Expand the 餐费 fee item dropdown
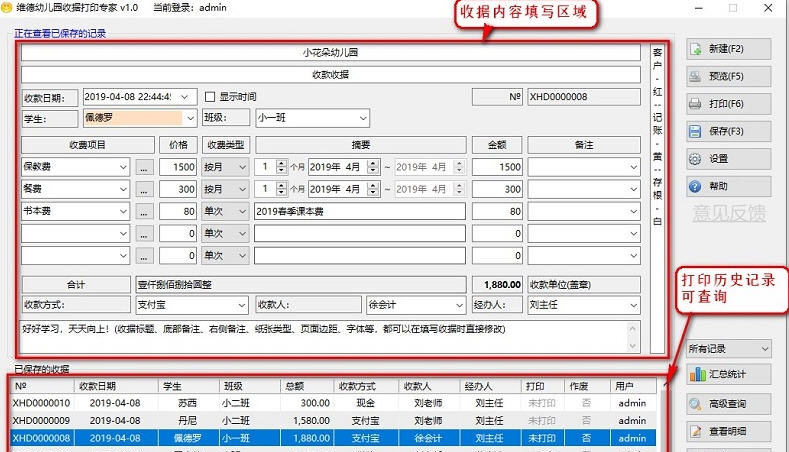Image resolution: width=789 pixels, height=452 pixels. tap(123, 189)
